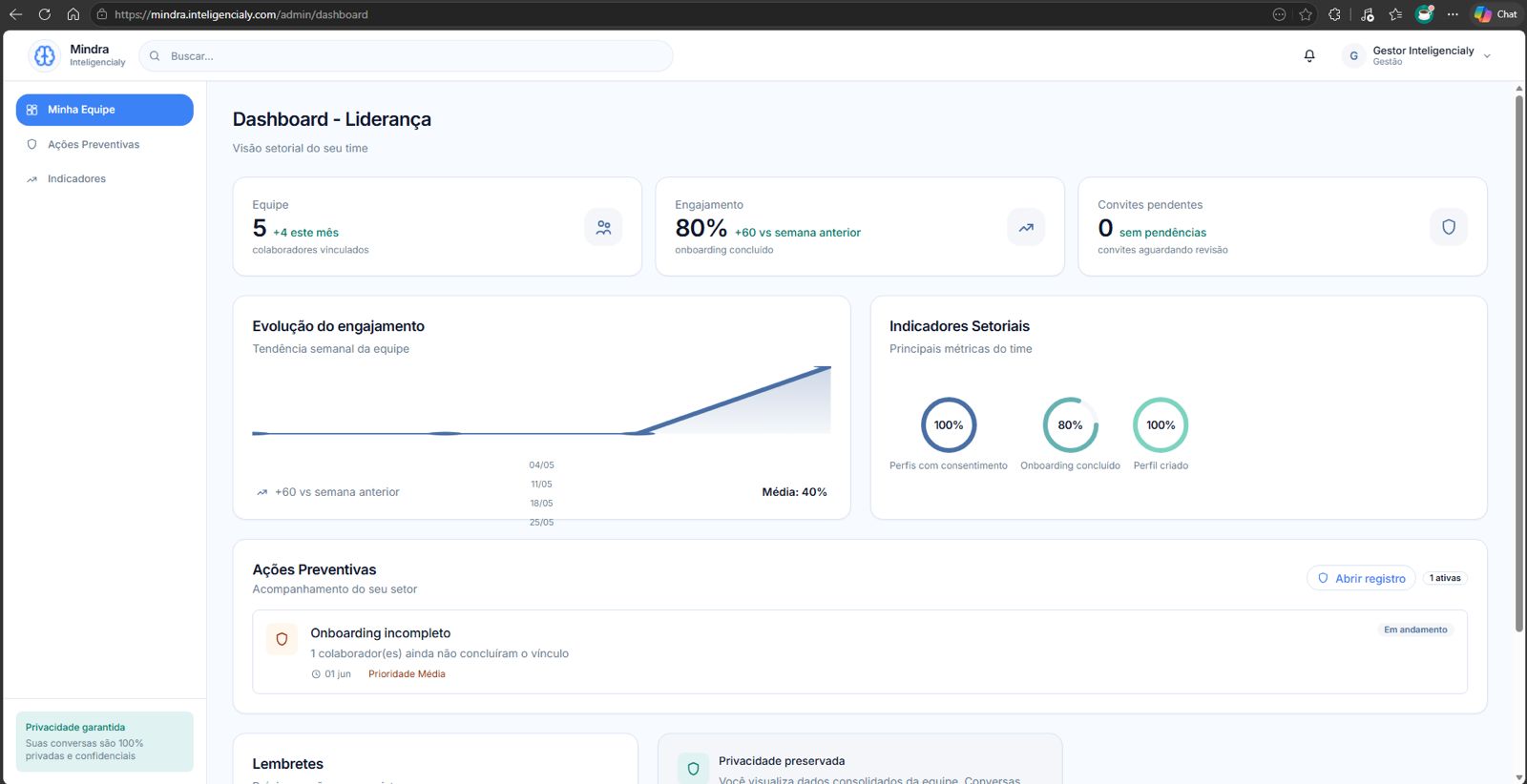The width and height of the screenshot is (1527, 784).
Task: Click the Privacidade garantida sidebar notice
Action: [x=105, y=741]
